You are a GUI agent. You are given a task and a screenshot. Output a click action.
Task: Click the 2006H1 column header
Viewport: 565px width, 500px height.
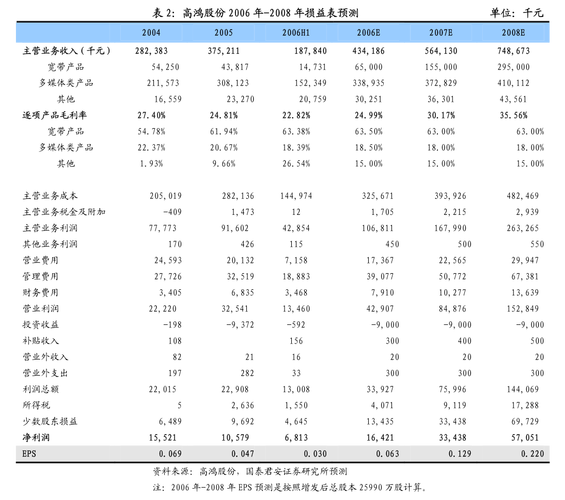click(x=296, y=33)
